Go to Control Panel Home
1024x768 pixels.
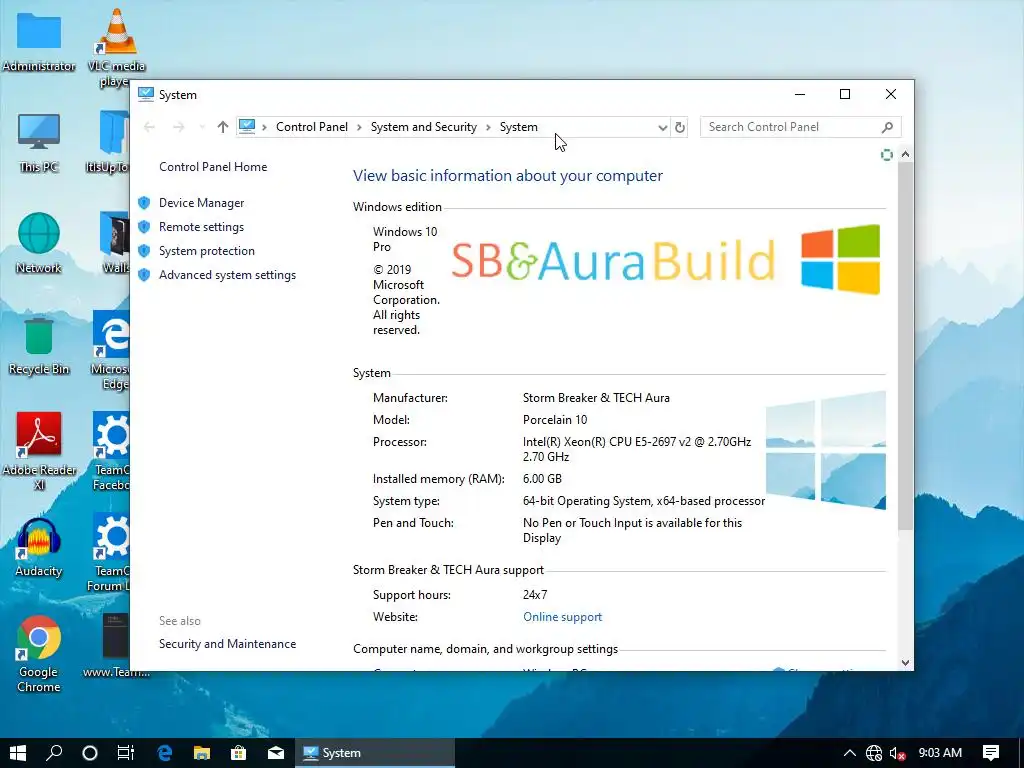pos(213,167)
